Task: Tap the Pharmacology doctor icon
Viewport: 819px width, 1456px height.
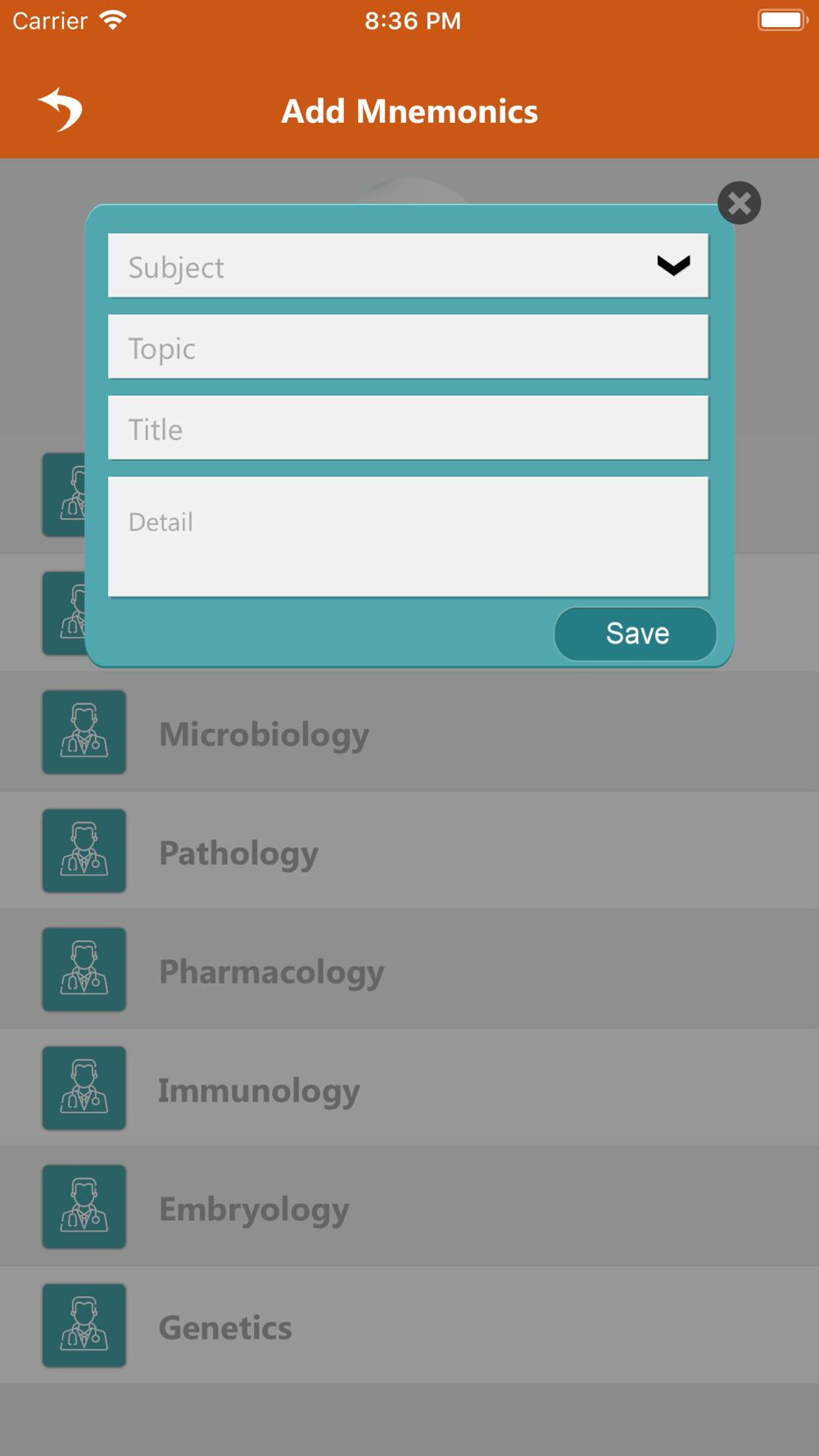Action: 84,970
